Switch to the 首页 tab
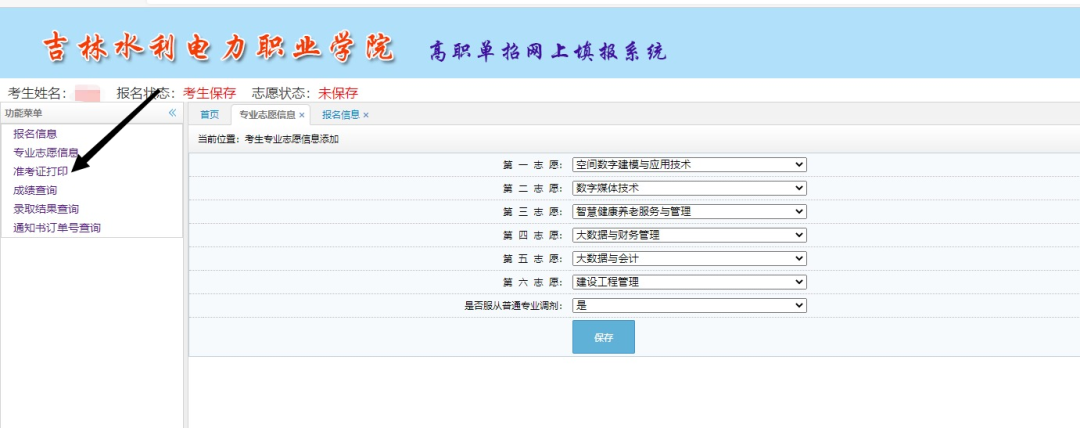Image resolution: width=1080 pixels, height=428 pixels. [x=209, y=115]
